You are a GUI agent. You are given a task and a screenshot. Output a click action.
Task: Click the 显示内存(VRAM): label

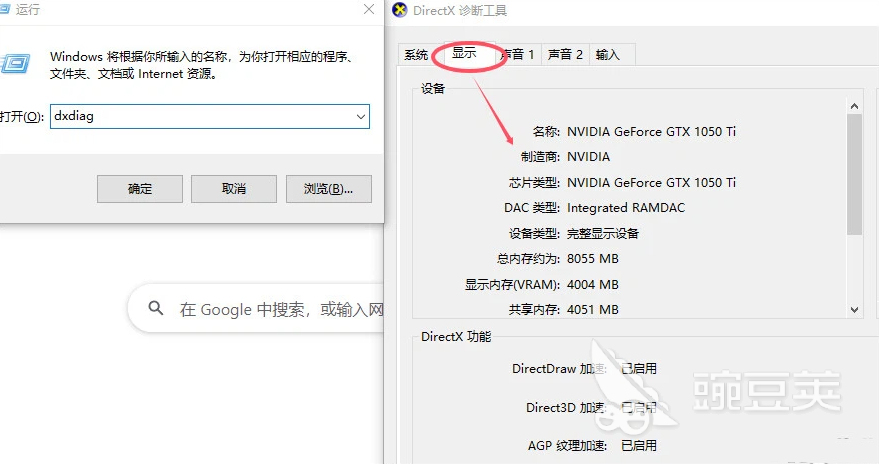pyautogui.click(x=512, y=285)
